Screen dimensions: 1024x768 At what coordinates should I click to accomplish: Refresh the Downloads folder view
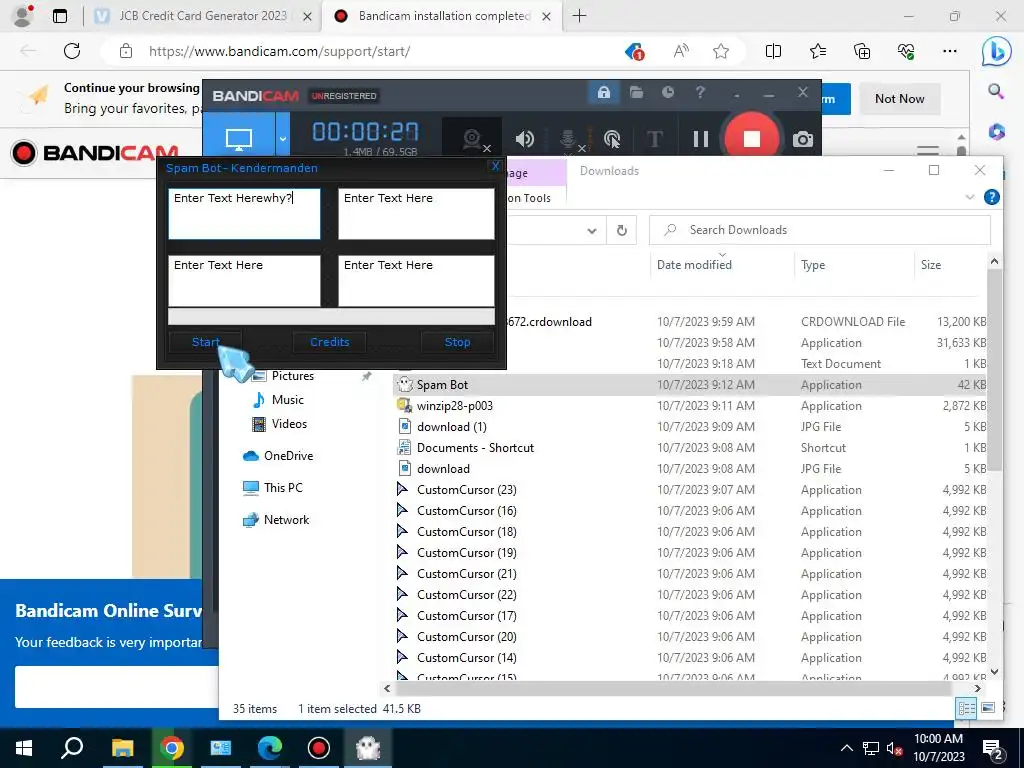point(622,230)
